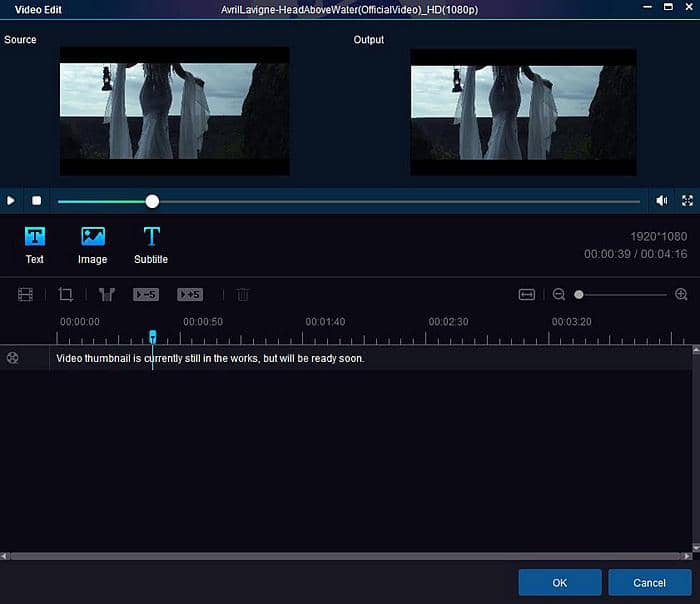
Task: Click the Split clip tool
Action: pyautogui.click(x=106, y=295)
